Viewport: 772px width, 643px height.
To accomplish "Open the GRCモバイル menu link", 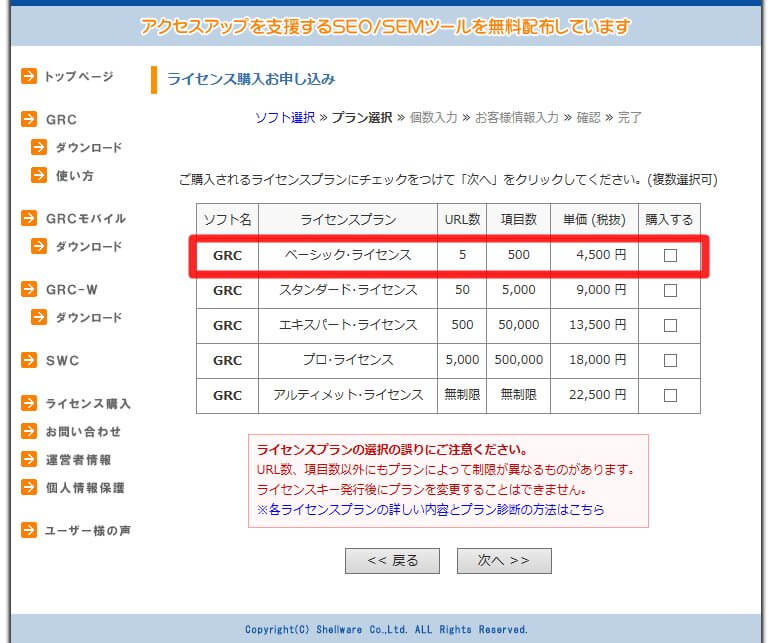I will (x=86, y=219).
